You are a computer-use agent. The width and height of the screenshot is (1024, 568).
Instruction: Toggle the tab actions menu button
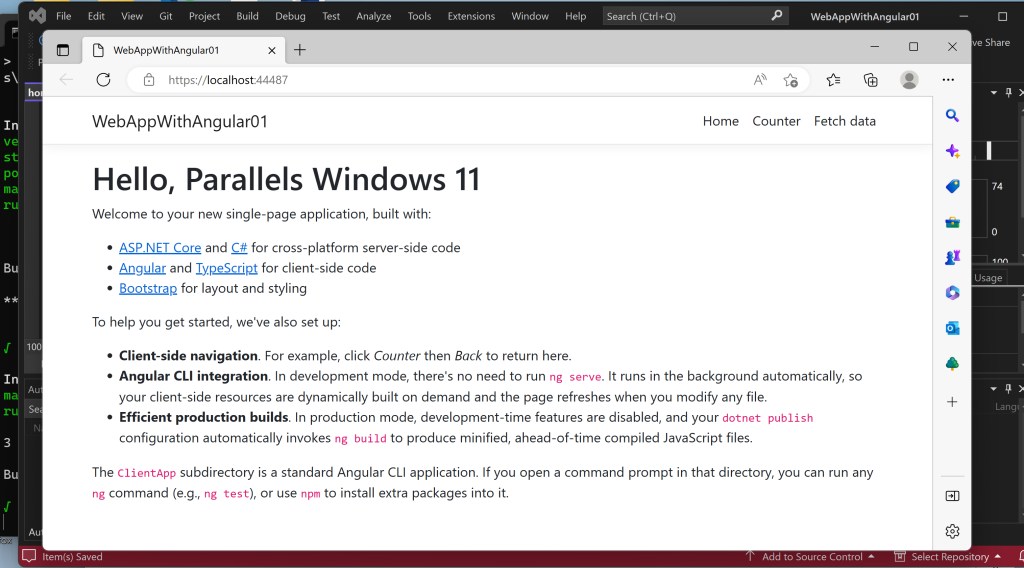tap(63, 50)
